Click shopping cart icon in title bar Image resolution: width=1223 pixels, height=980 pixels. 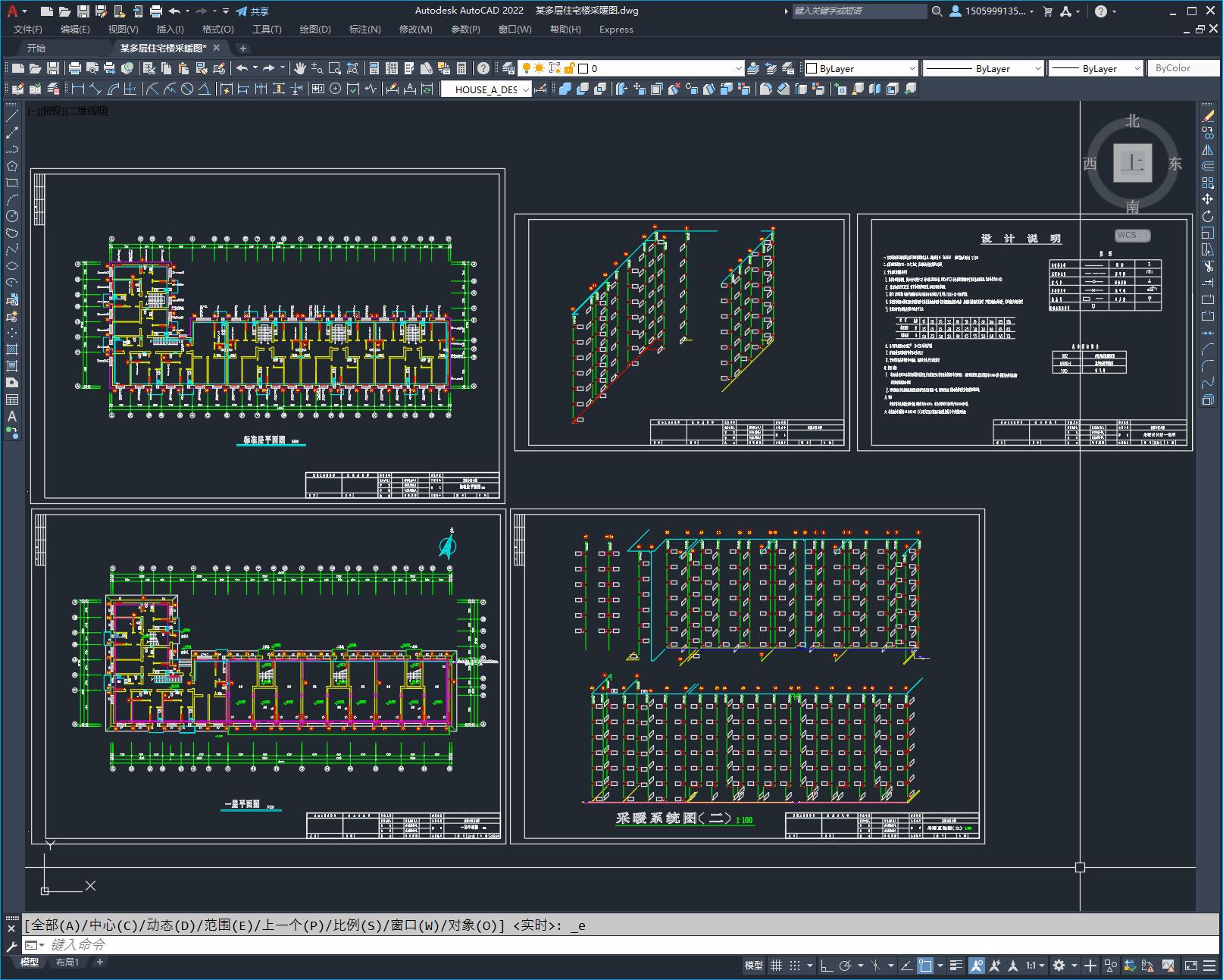(1048, 11)
